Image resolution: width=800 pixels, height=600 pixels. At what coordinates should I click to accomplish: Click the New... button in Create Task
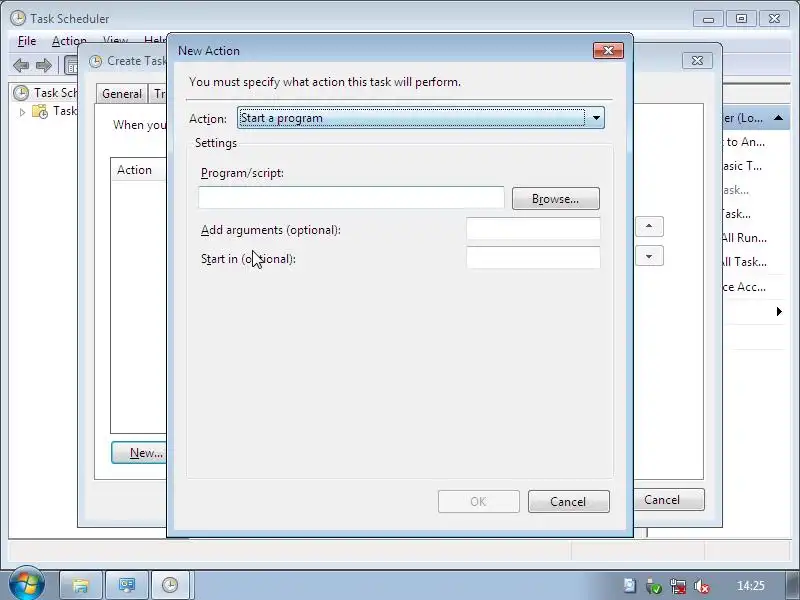click(139, 453)
